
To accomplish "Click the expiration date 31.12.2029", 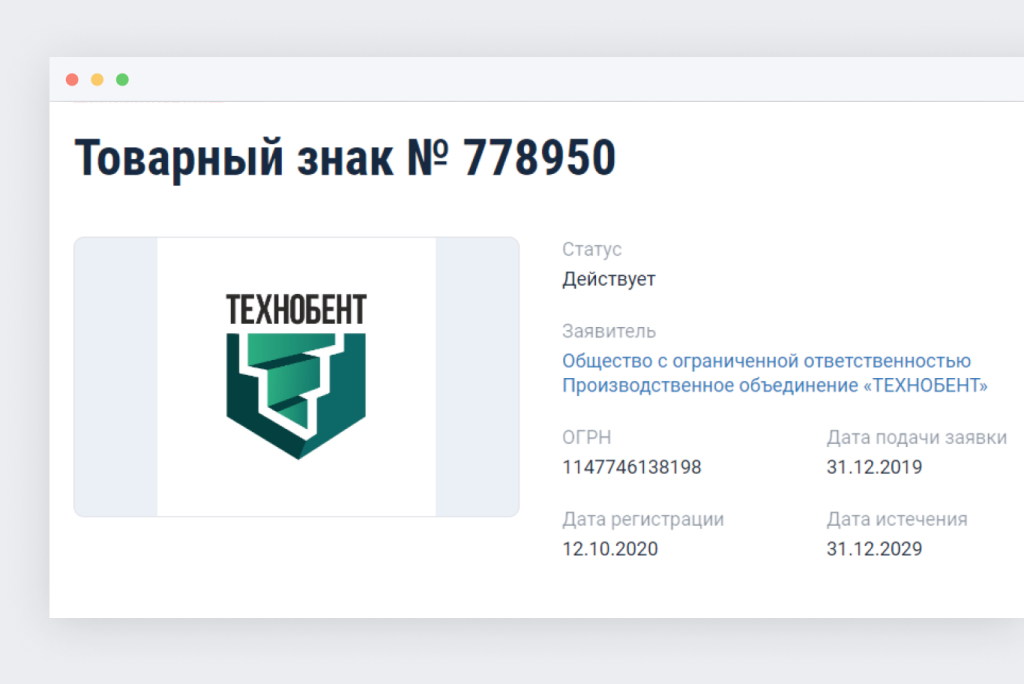I will [x=874, y=549].
